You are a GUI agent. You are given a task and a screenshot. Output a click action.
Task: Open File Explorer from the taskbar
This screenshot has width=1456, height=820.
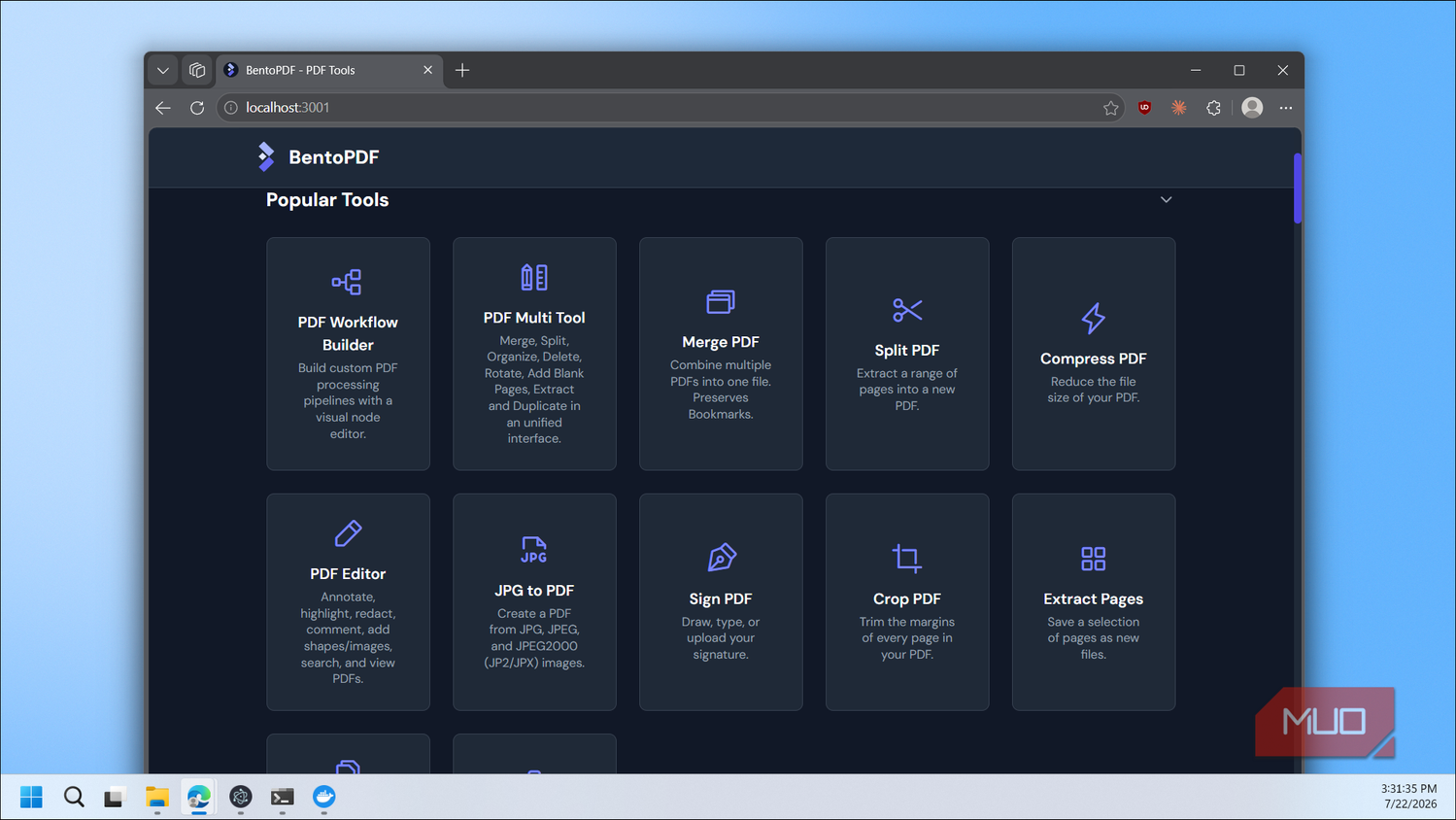157,797
